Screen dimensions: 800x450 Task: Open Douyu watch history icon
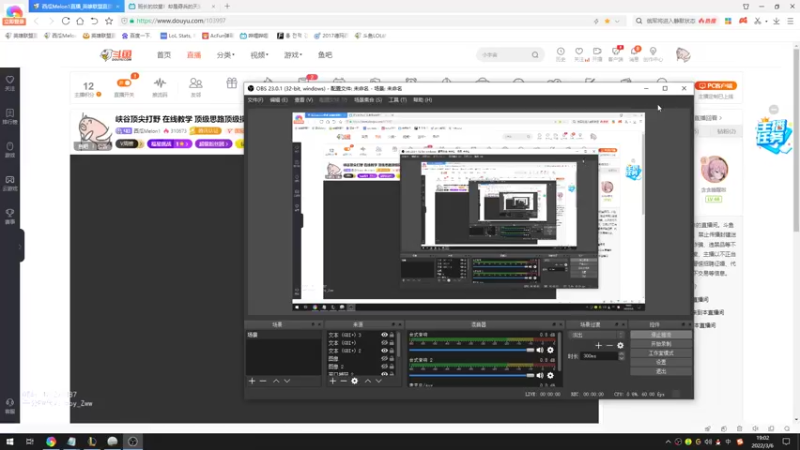(x=561, y=54)
